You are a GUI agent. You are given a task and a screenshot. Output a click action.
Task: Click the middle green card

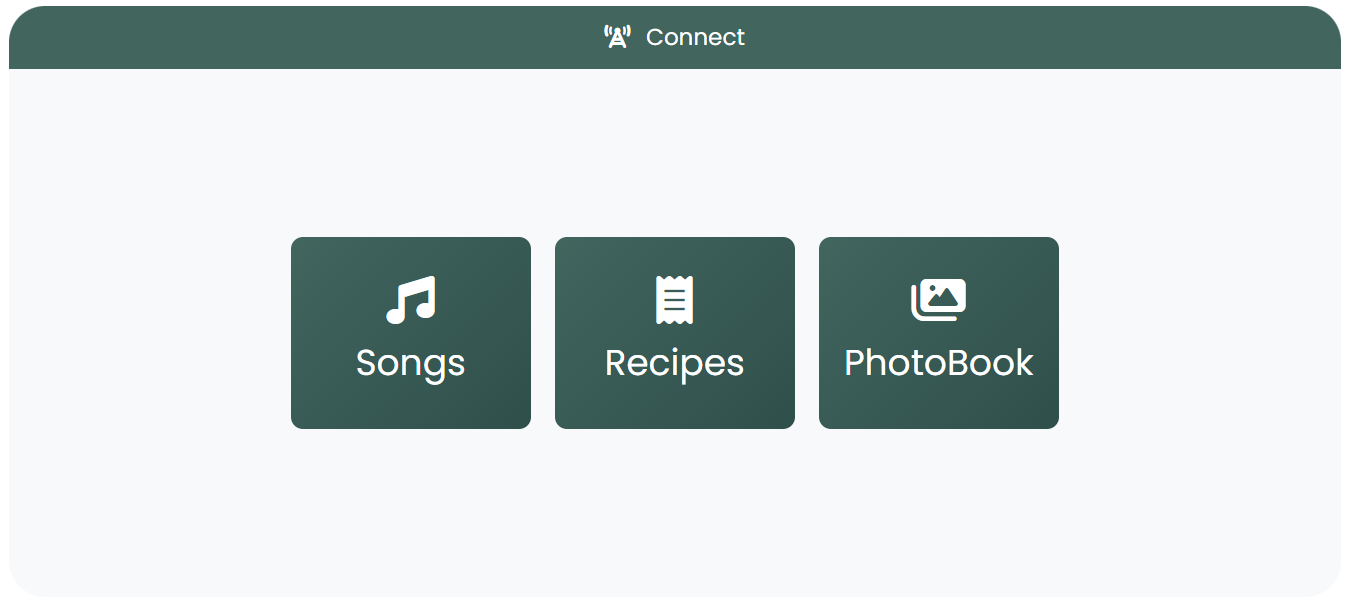point(675,333)
